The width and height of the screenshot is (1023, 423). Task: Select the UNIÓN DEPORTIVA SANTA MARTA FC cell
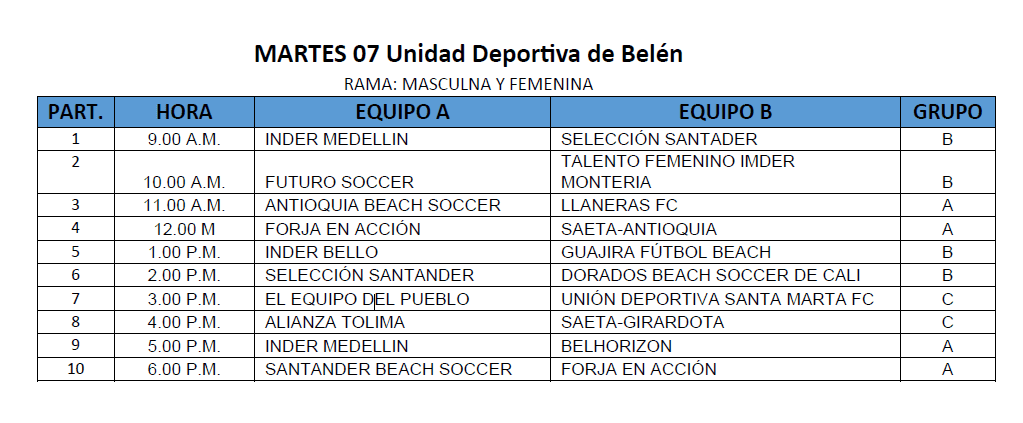click(717, 299)
